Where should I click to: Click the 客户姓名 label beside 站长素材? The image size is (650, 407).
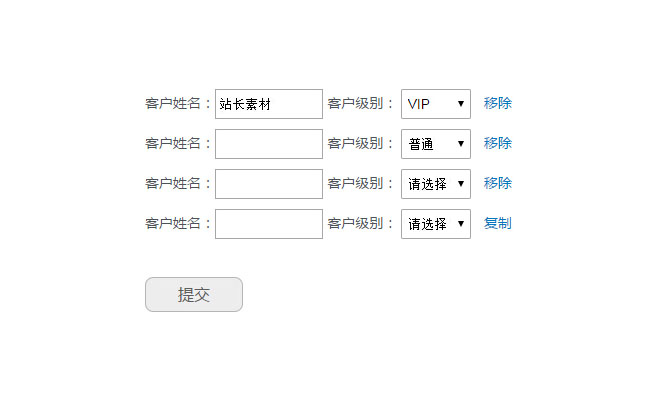[x=178, y=103]
